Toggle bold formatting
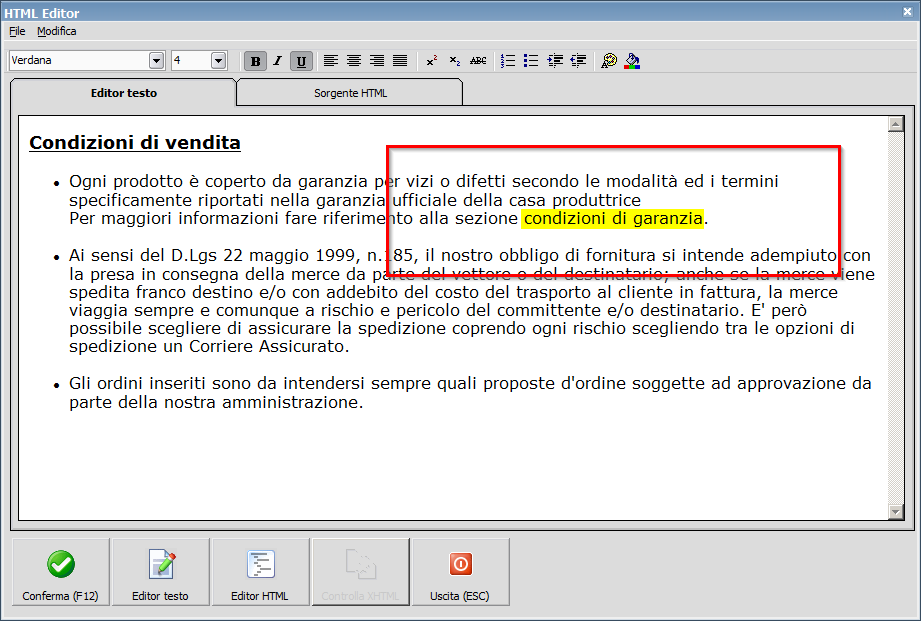 pyautogui.click(x=256, y=61)
